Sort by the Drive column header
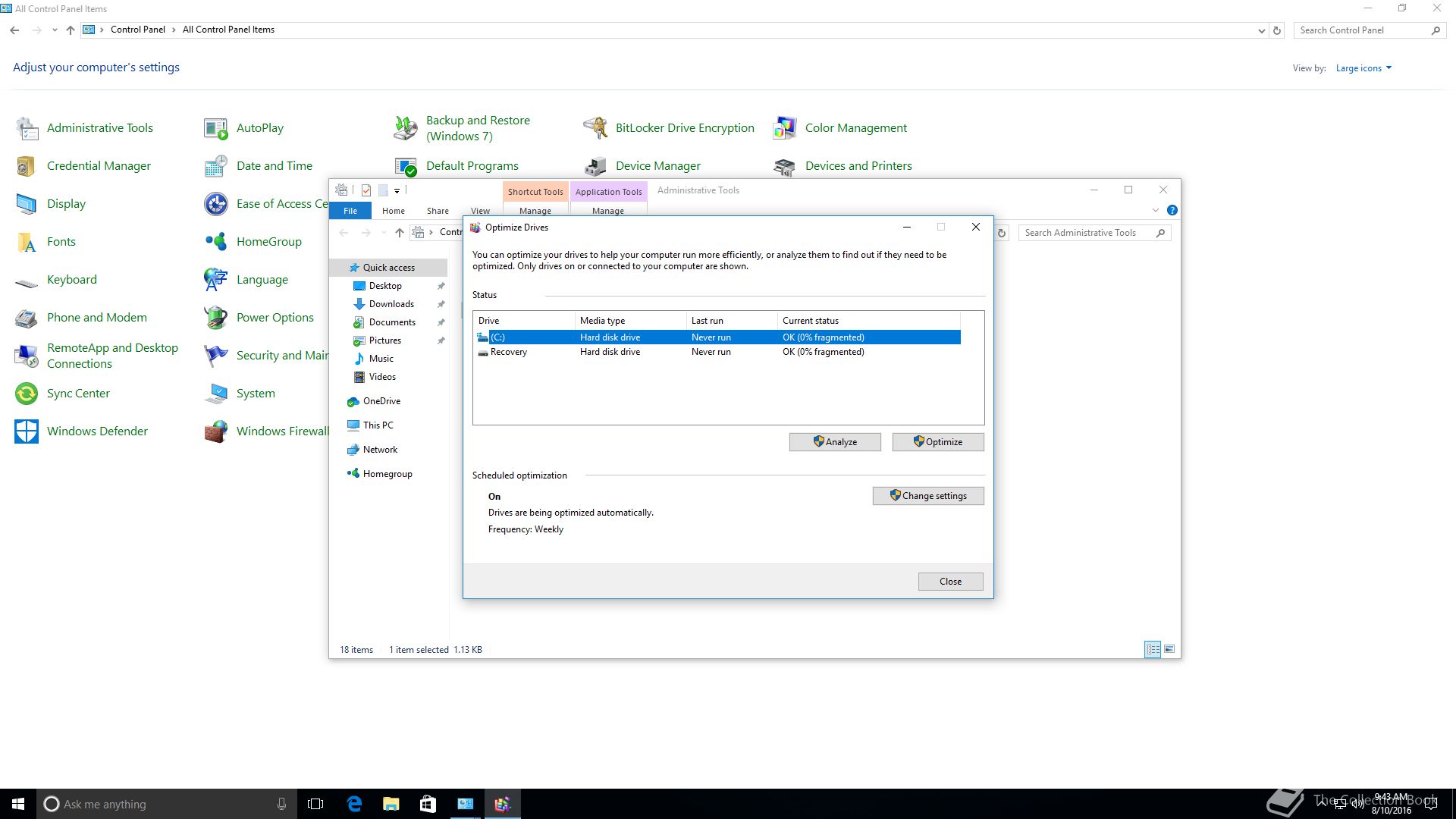 (523, 321)
